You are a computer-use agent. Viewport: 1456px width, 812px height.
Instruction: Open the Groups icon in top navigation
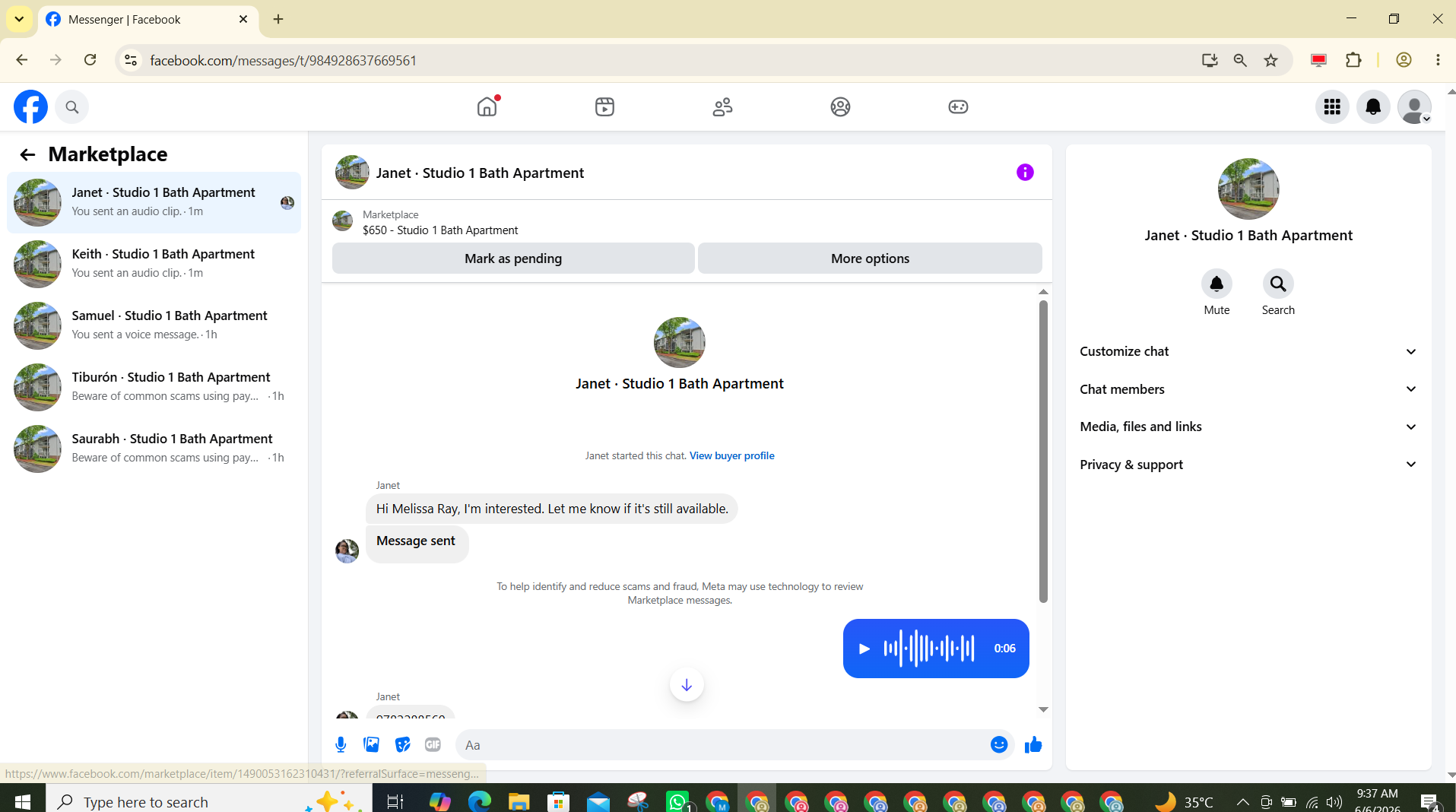click(840, 106)
